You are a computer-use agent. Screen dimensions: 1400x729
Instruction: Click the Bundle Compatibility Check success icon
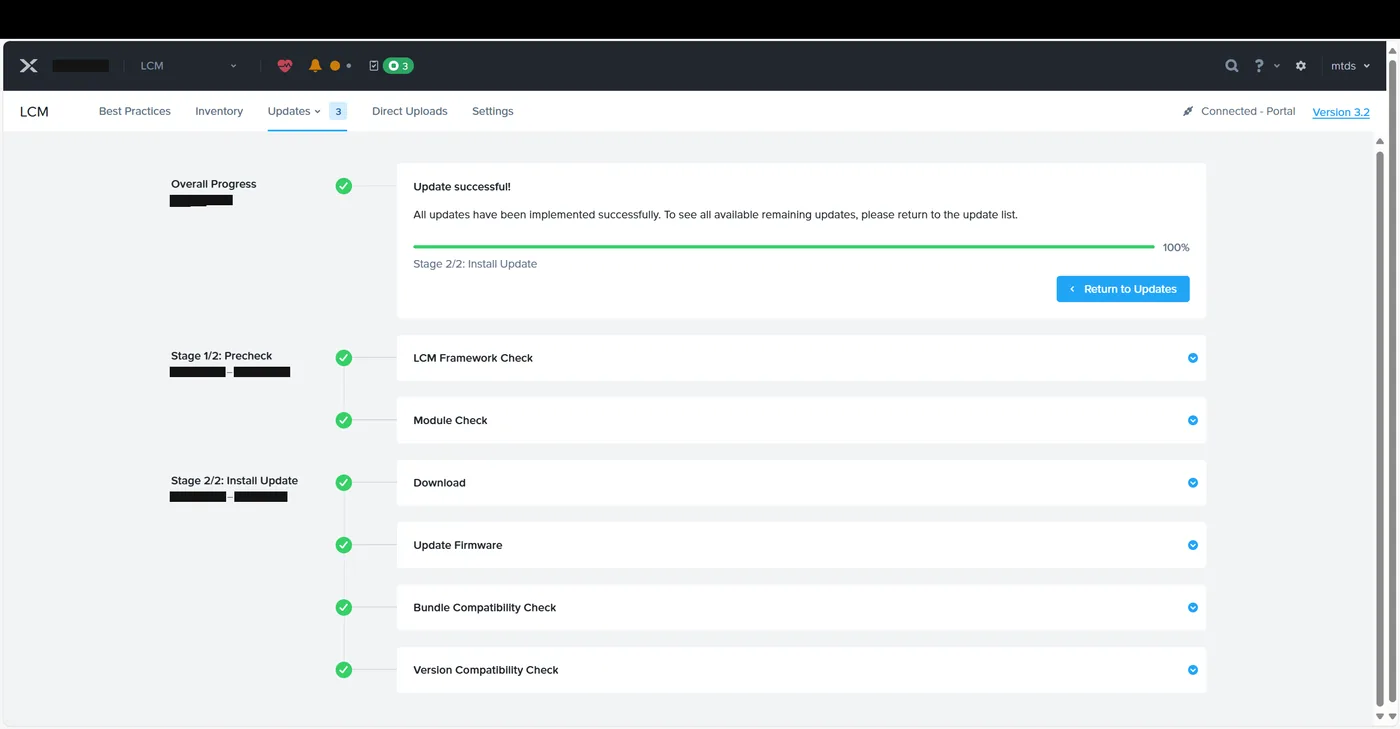coord(344,607)
